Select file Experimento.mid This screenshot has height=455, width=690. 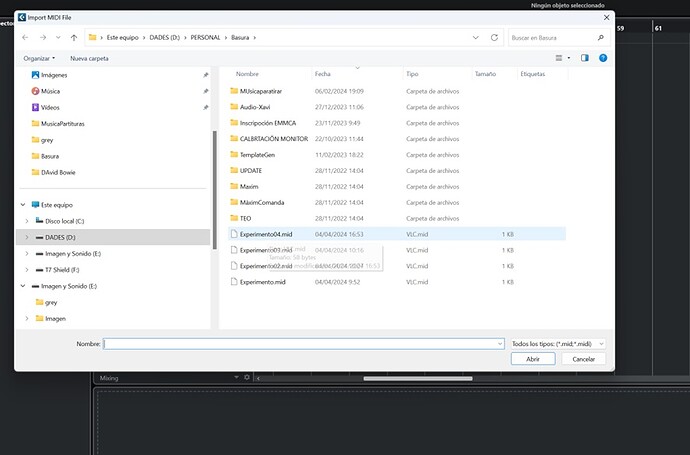[258, 282]
